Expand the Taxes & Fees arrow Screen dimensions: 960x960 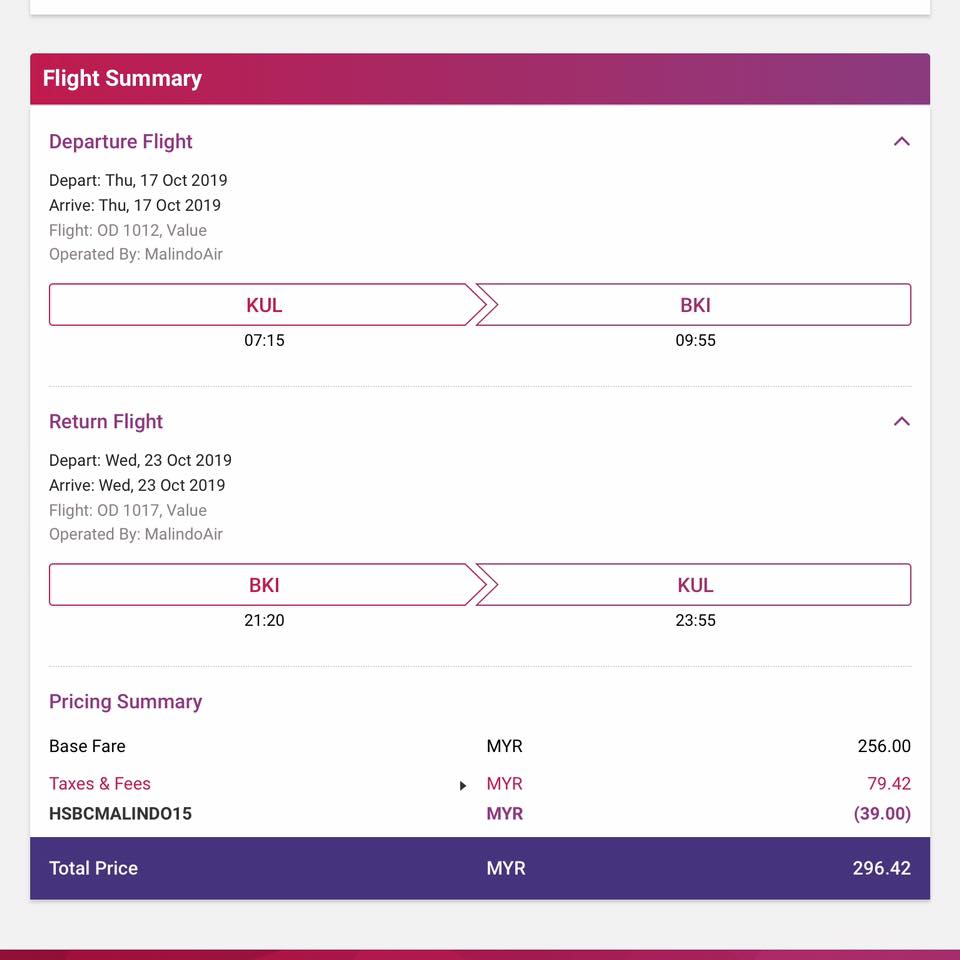tap(463, 786)
